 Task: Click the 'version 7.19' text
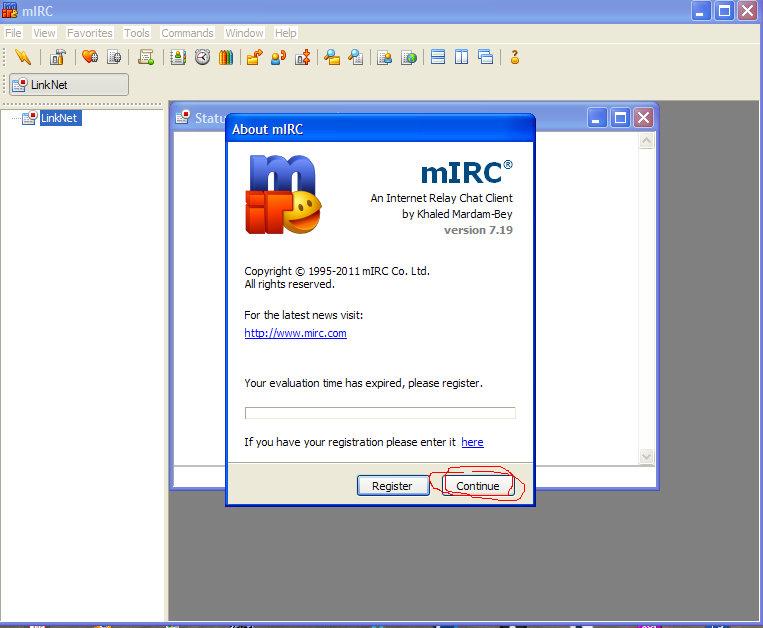tap(478, 230)
